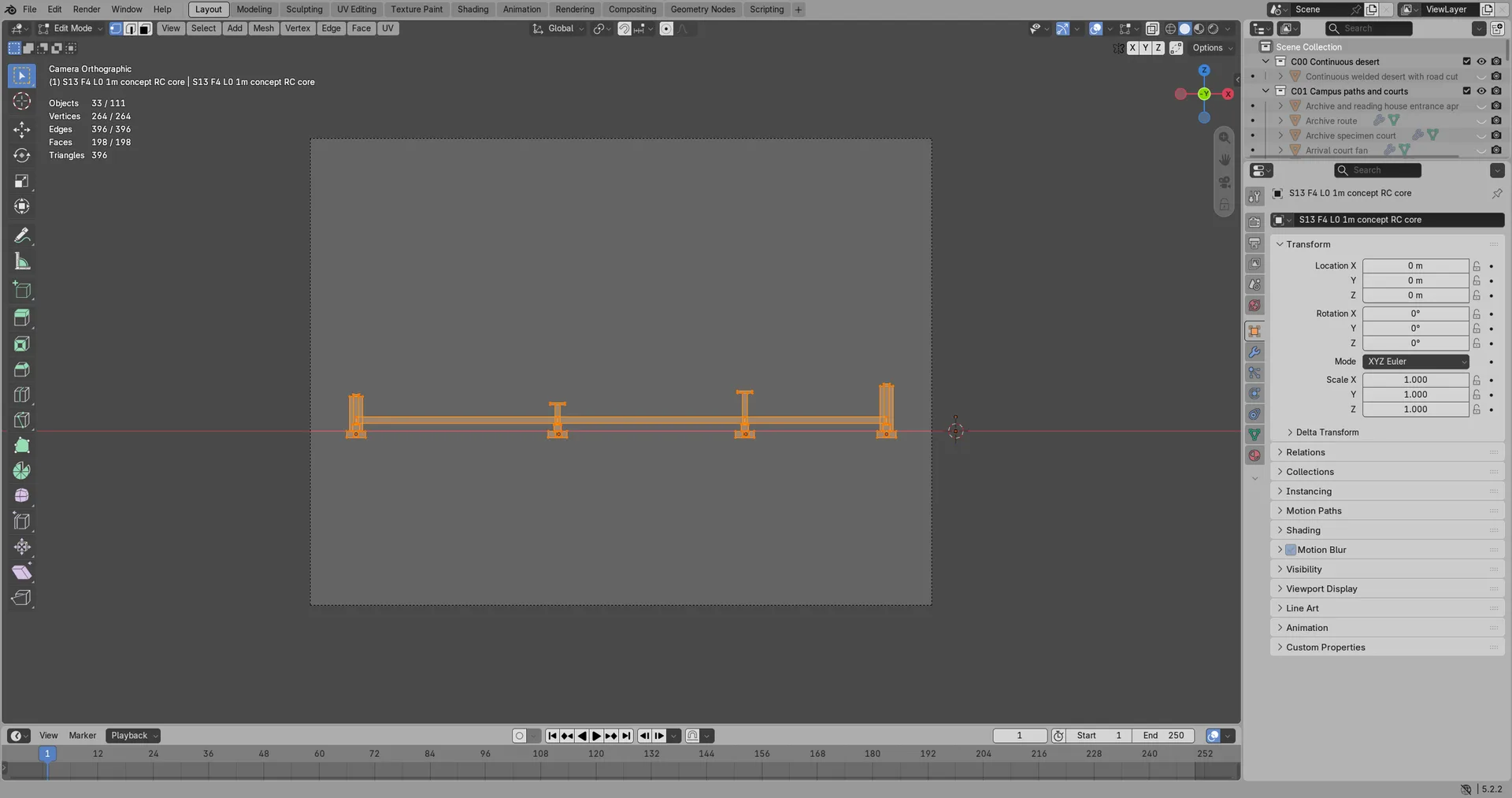Click the Scale X value field
Viewport: 1512px width, 798px height.
pyautogui.click(x=1415, y=380)
